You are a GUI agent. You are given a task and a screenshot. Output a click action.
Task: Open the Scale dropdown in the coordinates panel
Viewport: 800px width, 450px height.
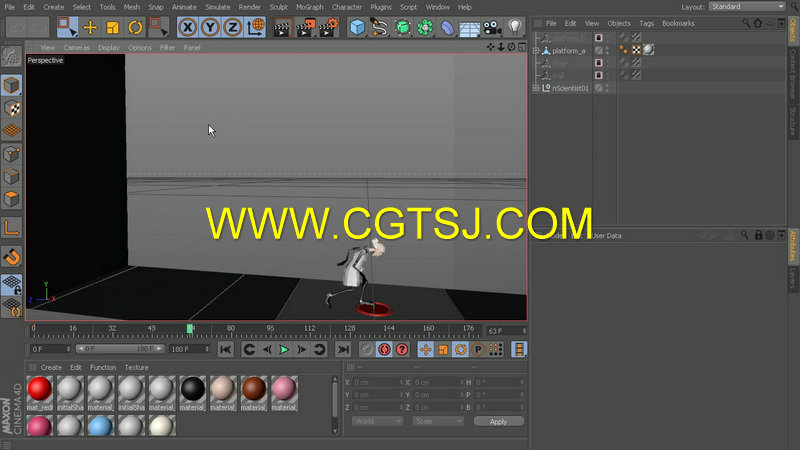tap(438, 421)
